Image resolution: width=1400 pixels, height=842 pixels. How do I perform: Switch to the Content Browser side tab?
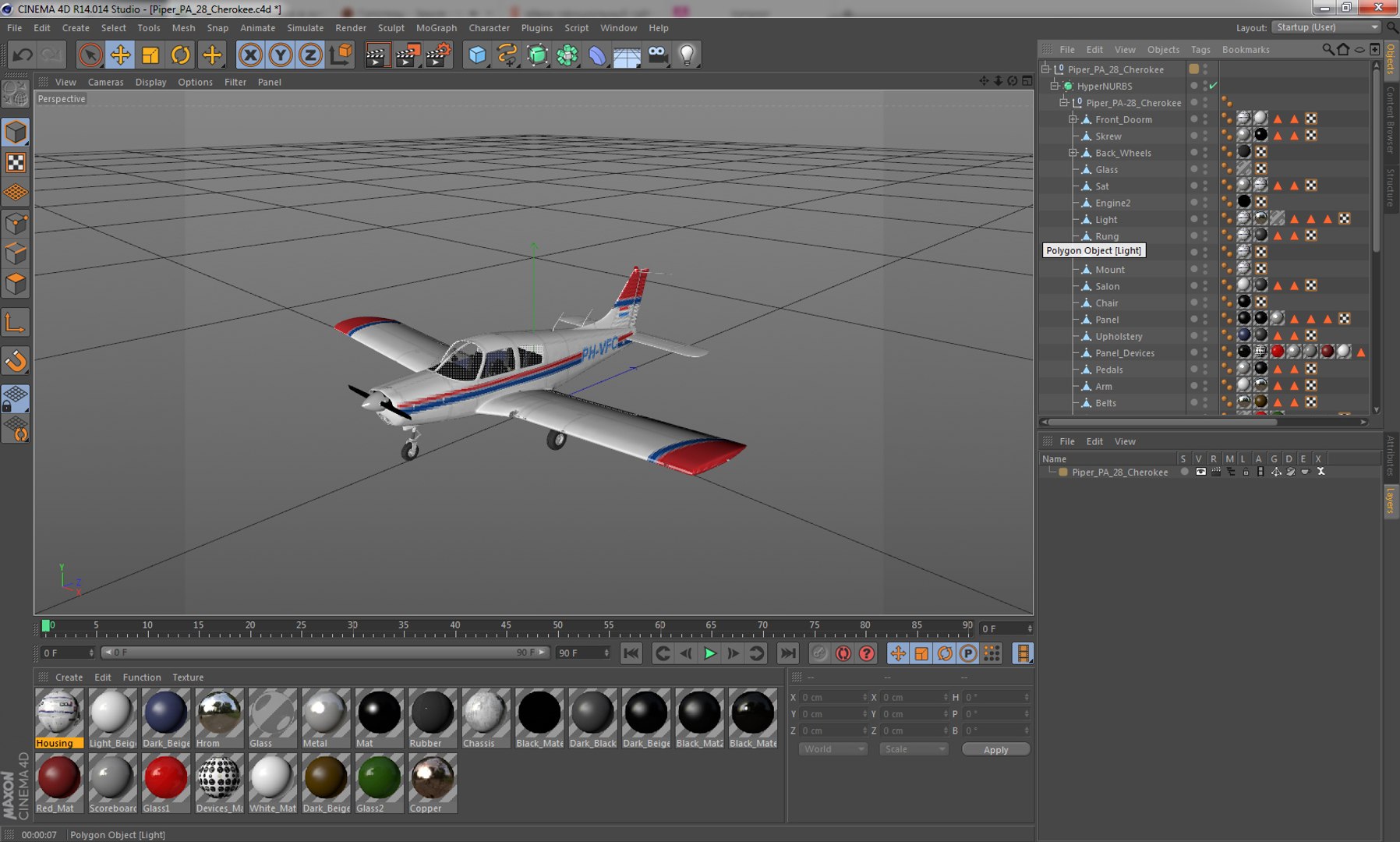tap(1390, 119)
